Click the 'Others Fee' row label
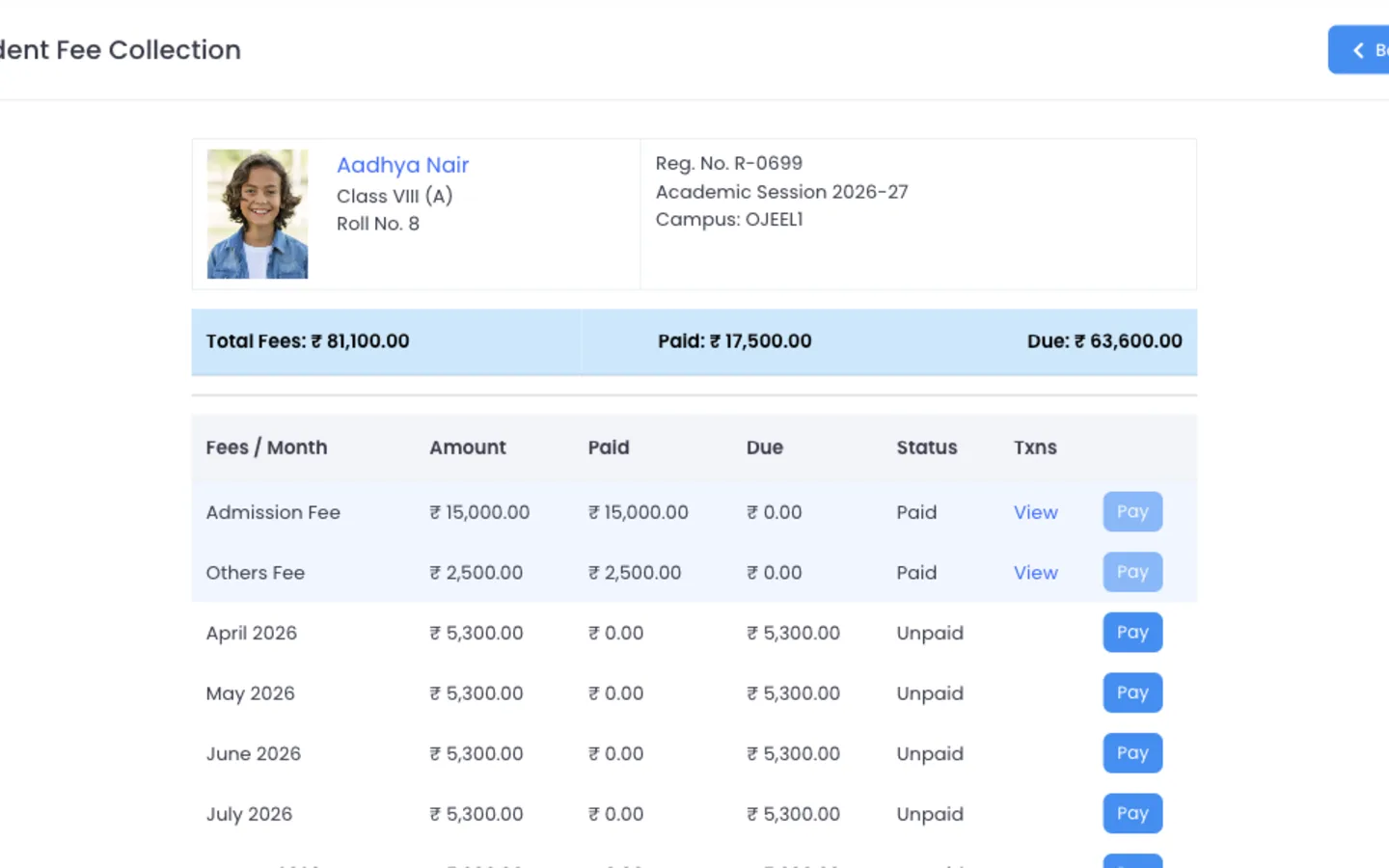The width and height of the screenshot is (1389, 868). point(255,573)
